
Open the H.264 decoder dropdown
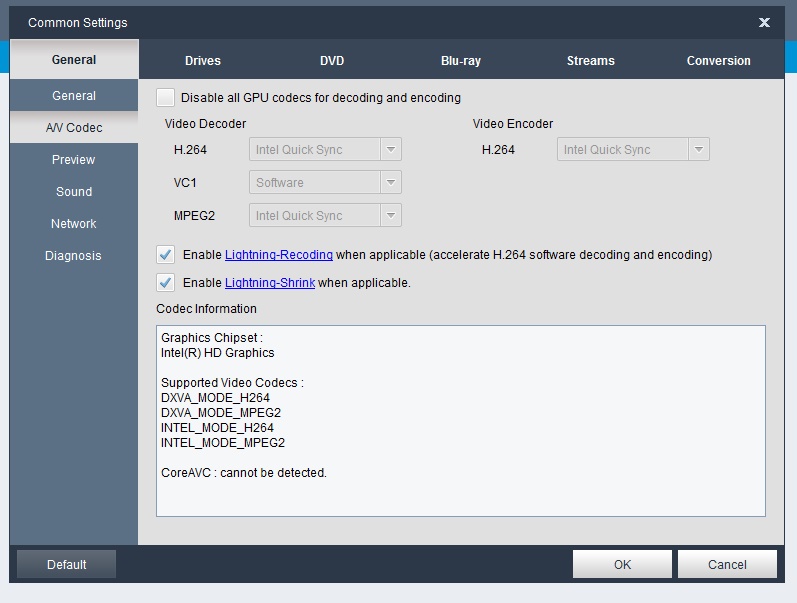coord(325,149)
